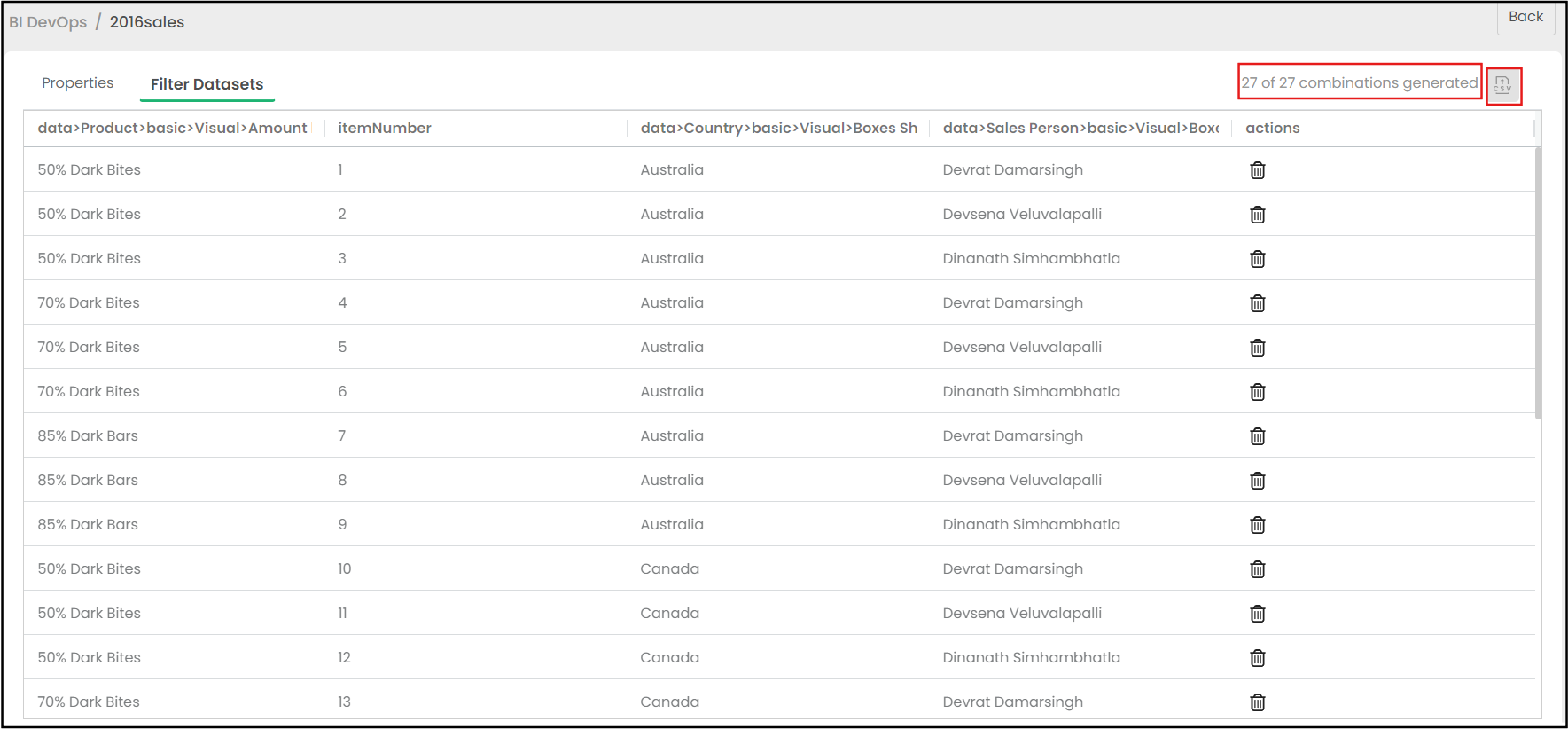Delete row with item number 3
This screenshot has width=1568, height=729.
pos(1257,259)
